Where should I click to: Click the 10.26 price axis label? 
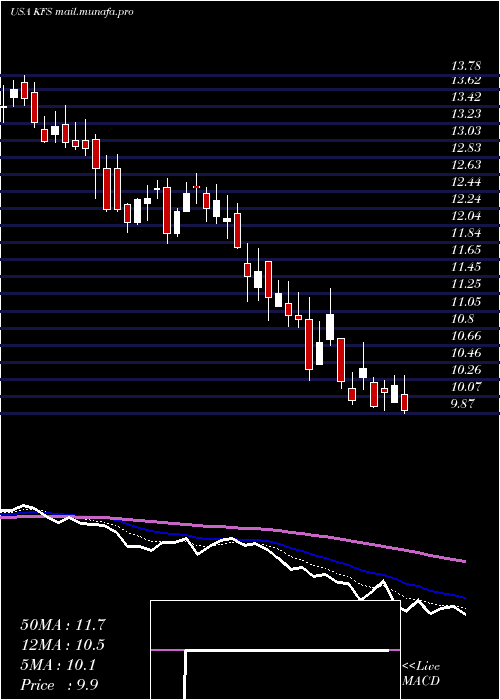click(466, 370)
